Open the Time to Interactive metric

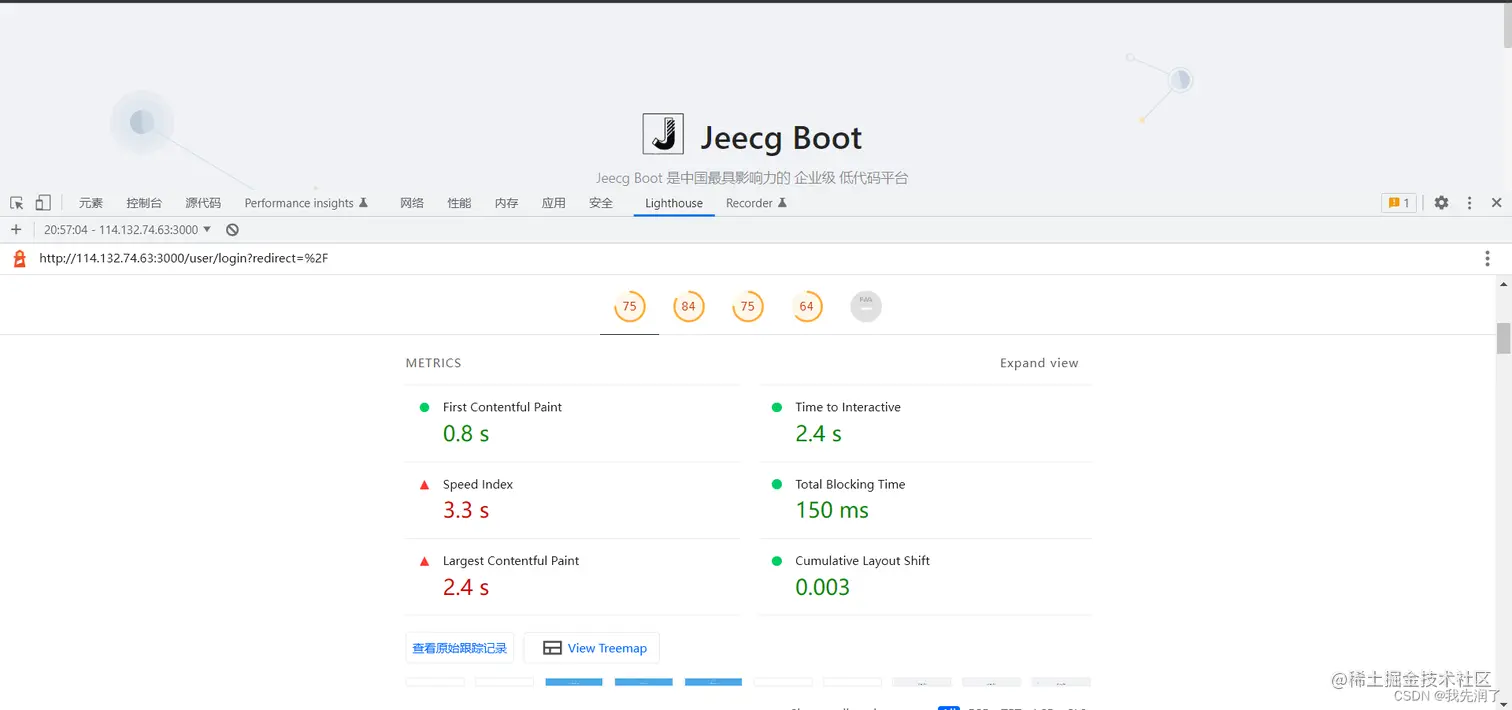847,407
